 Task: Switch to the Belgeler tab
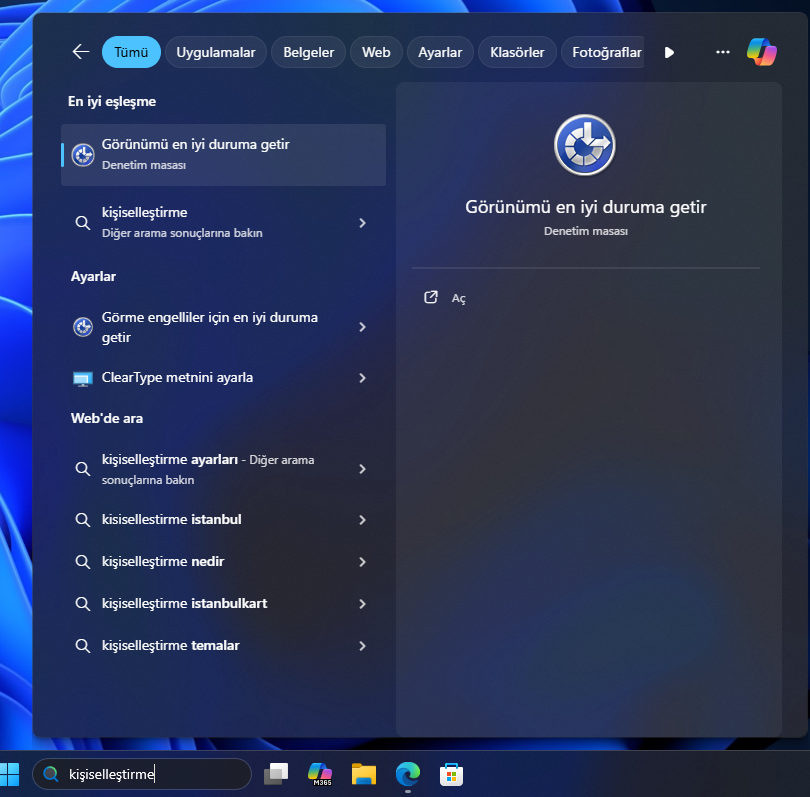coord(308,52)
